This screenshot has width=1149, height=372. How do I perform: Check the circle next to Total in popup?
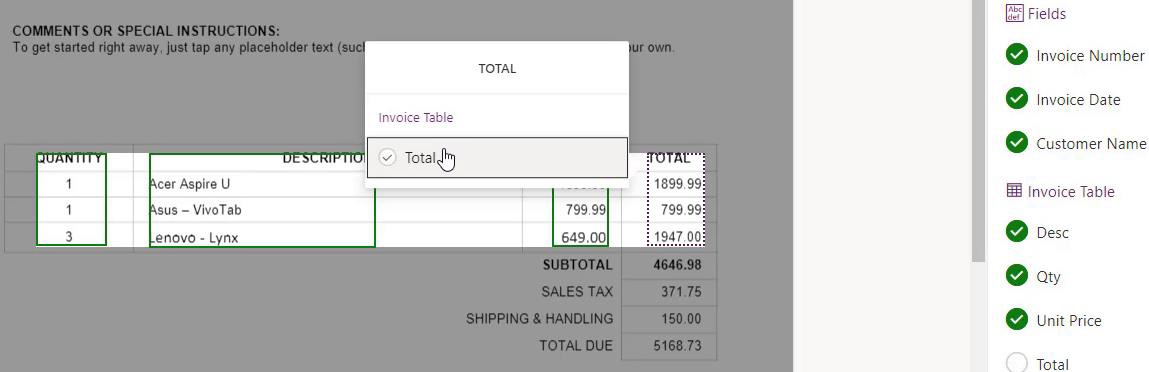(388, 157)
